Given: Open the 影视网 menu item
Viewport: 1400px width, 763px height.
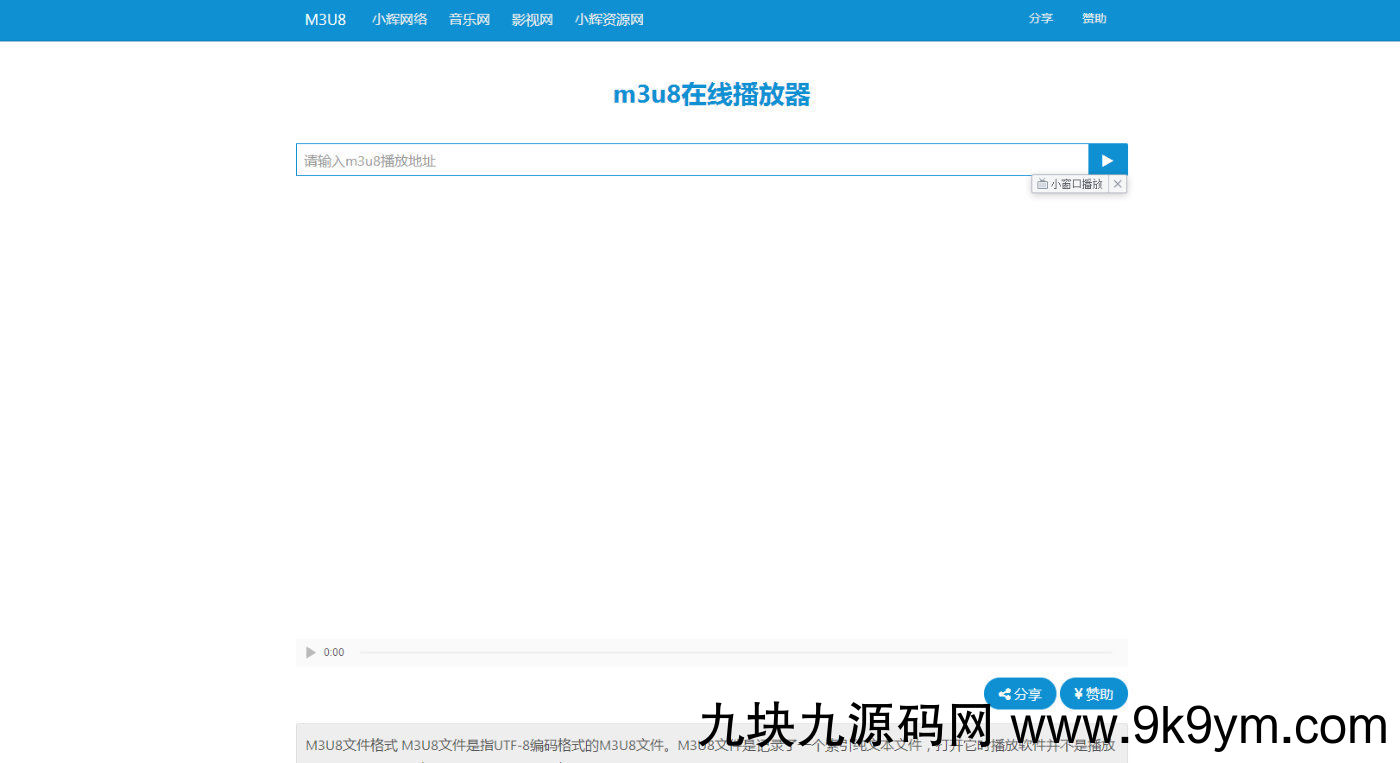Looking at the screenshot, I should pos(532,19).
